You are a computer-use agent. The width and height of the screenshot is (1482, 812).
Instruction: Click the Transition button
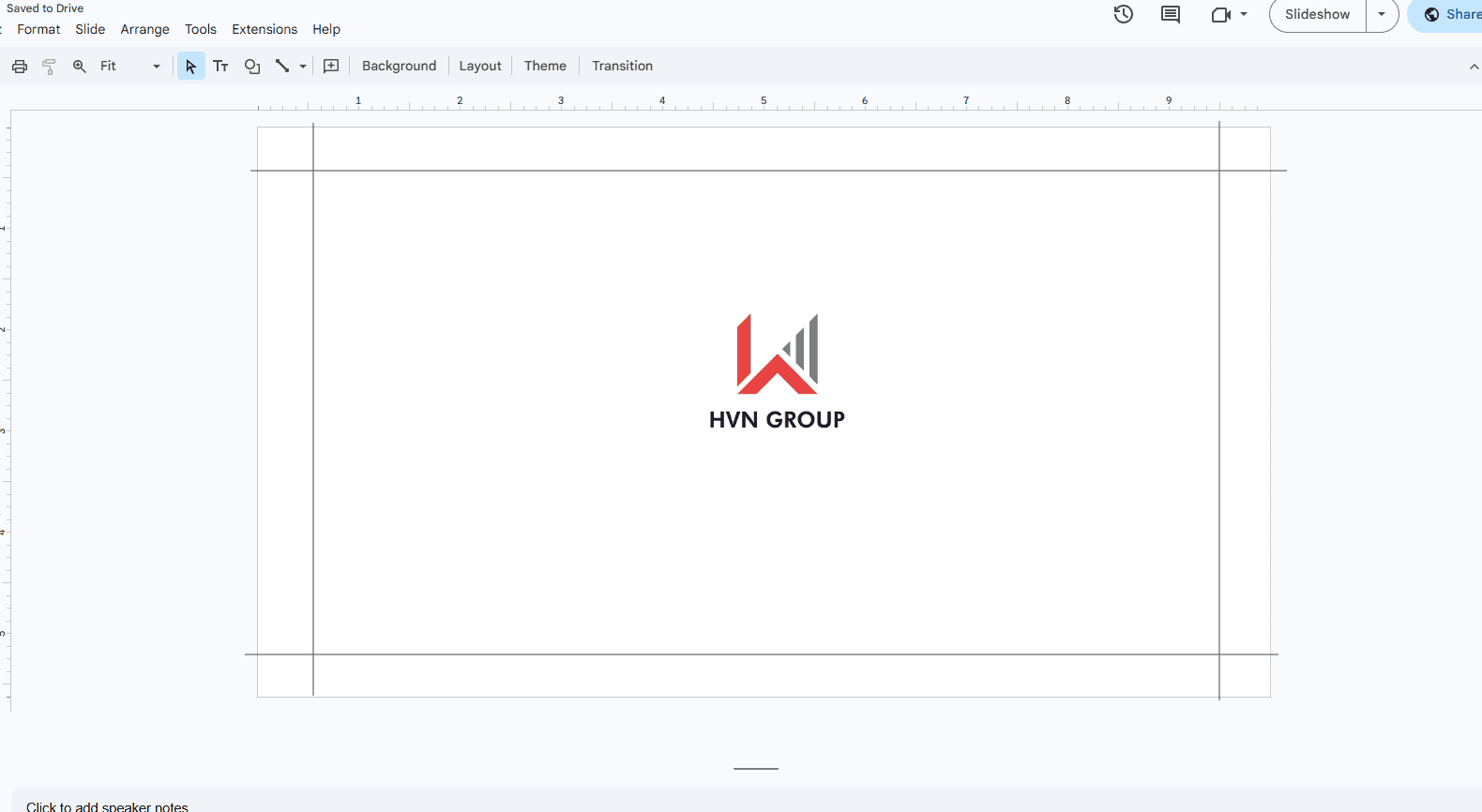623,67
